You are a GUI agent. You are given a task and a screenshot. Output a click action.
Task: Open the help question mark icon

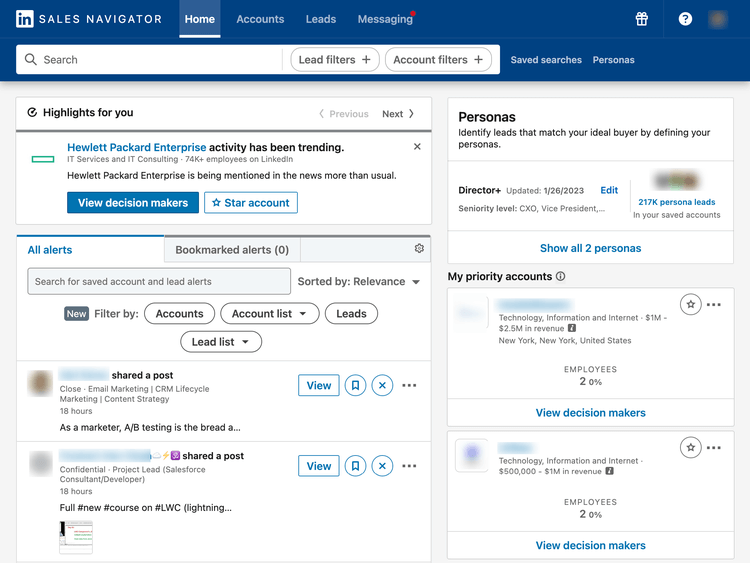685,19
